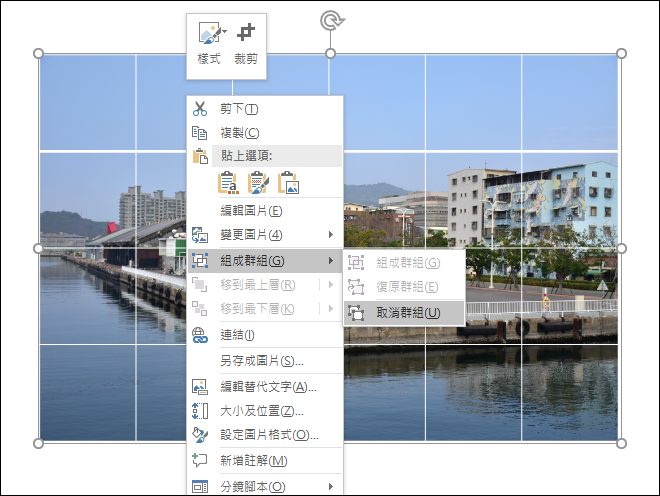Select the 裁剪 crop tool
This screenshot has width=660, height=496.
pyautogui.click(x=246, y=44)
